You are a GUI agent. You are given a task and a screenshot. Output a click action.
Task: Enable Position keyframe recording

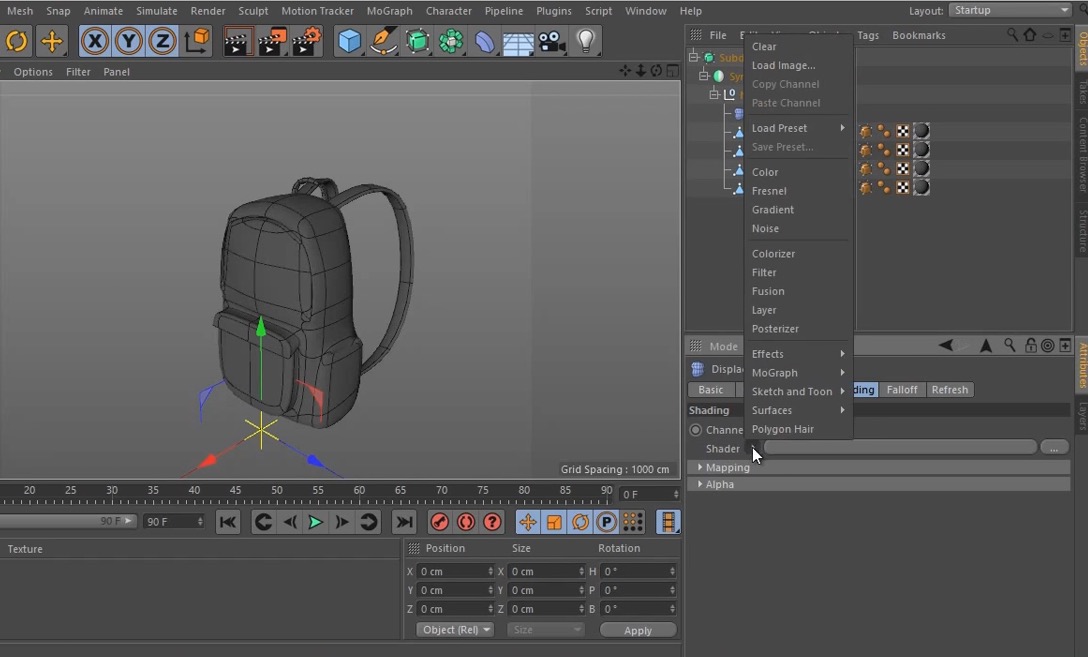(x=528, y=521)
